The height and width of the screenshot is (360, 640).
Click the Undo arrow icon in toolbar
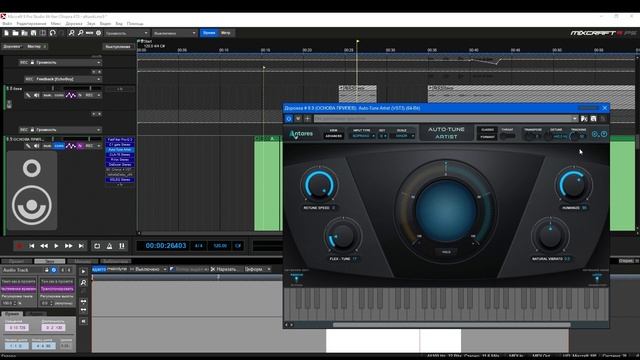(53, 33)
